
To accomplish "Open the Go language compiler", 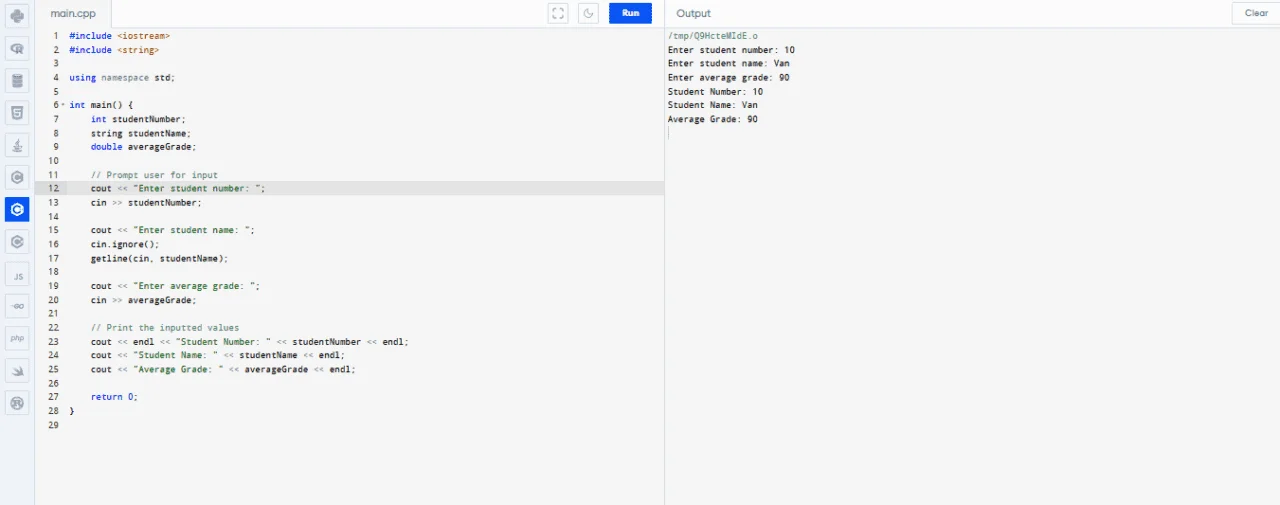I will click(x=17, y=306).
